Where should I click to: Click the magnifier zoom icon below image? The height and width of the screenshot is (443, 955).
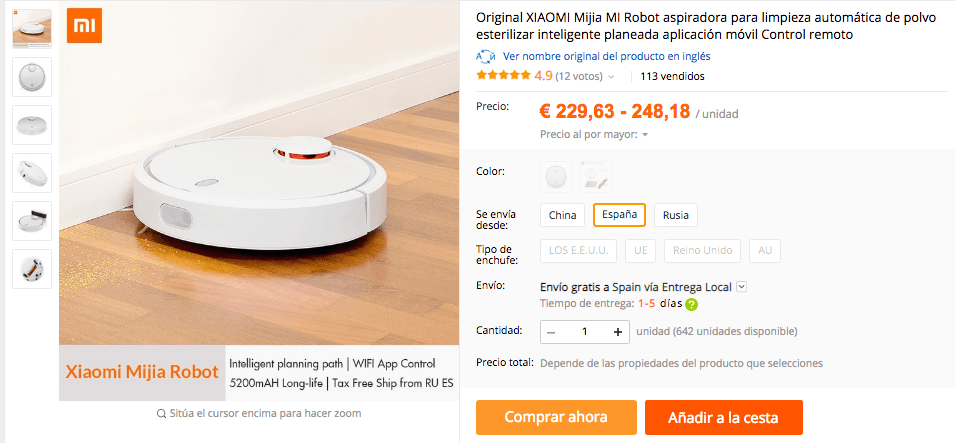click(x=161, y=414)
